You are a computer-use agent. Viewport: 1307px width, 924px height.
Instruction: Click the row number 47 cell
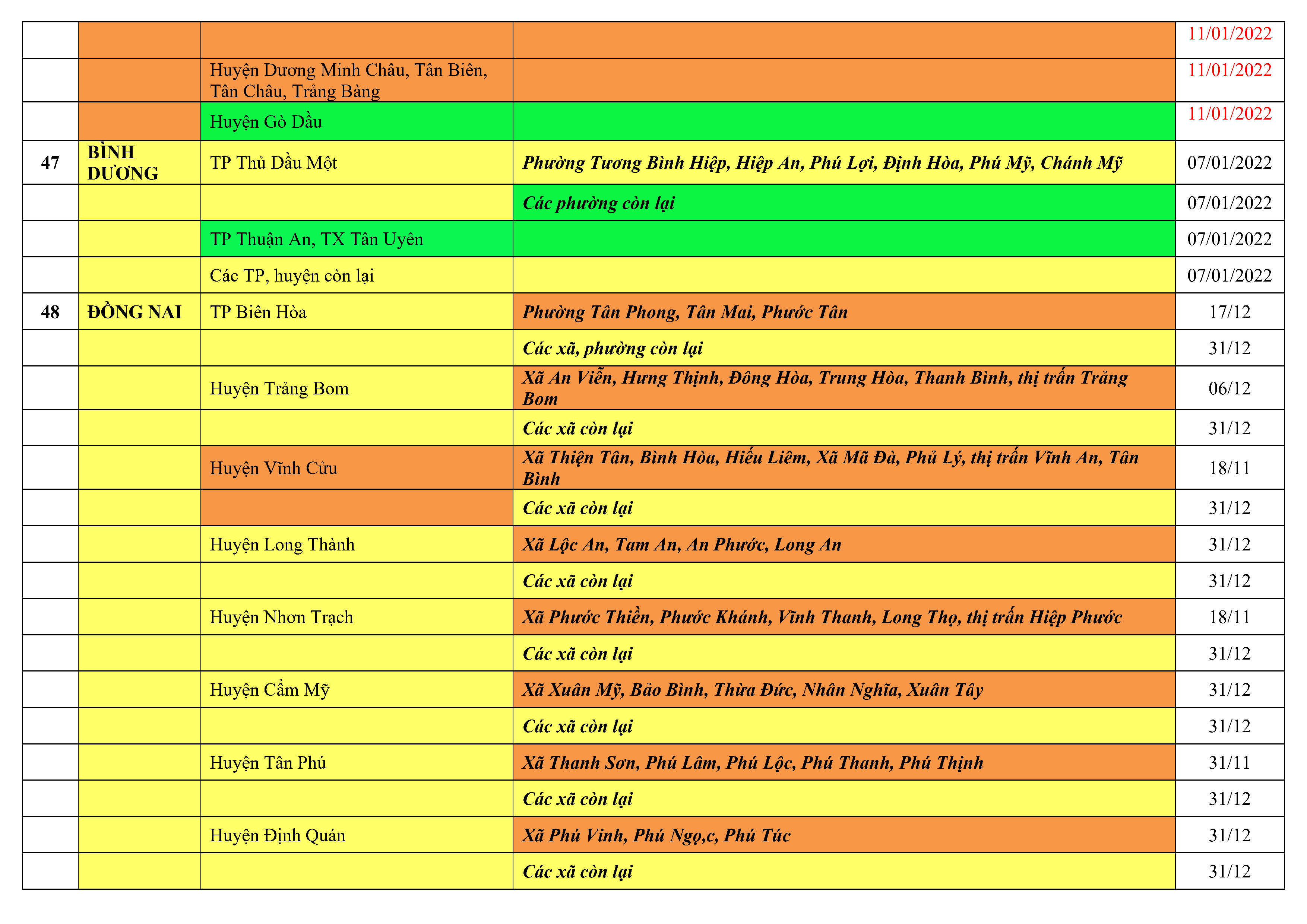[50, 162]
